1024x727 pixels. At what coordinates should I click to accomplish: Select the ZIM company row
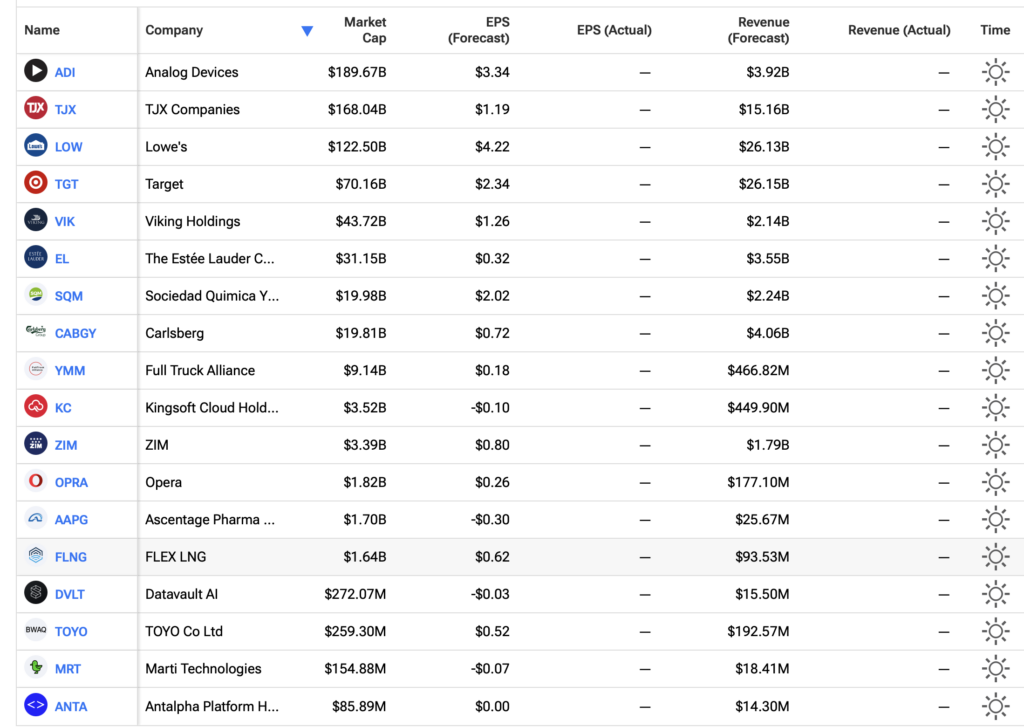pyautogui.click(x=520, y=445)
